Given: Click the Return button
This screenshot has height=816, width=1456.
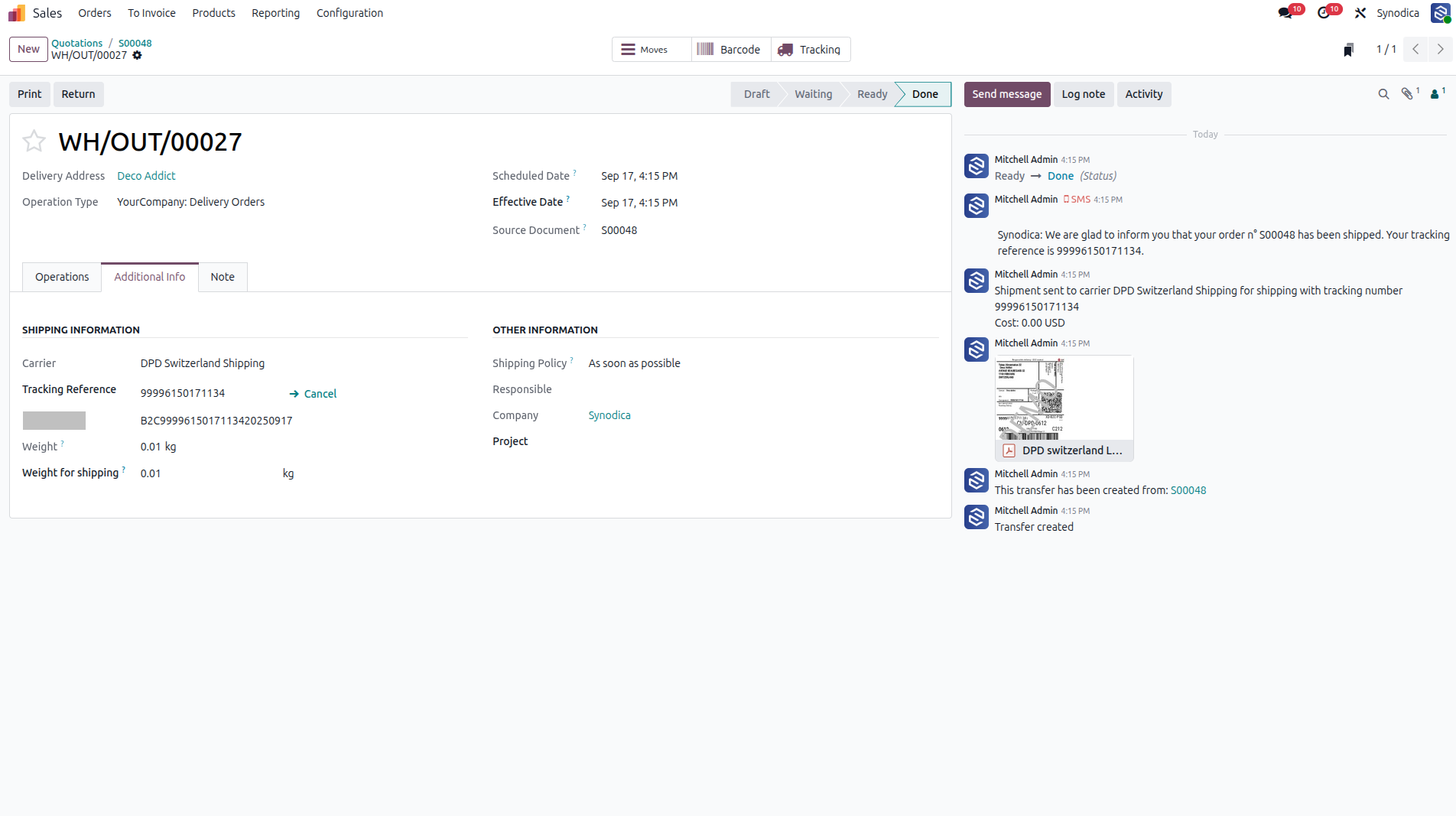Looking at the screenshot, I should tap(79, 94).
